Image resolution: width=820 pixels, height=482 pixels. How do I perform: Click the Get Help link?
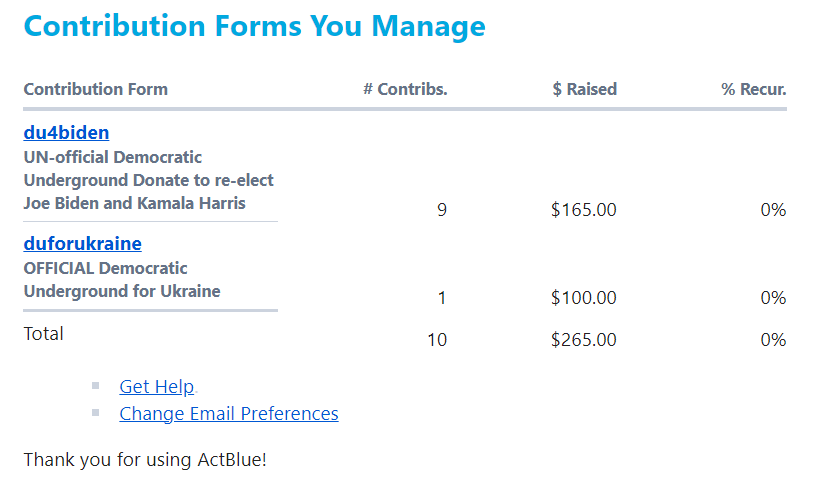(x=156, y=386)
